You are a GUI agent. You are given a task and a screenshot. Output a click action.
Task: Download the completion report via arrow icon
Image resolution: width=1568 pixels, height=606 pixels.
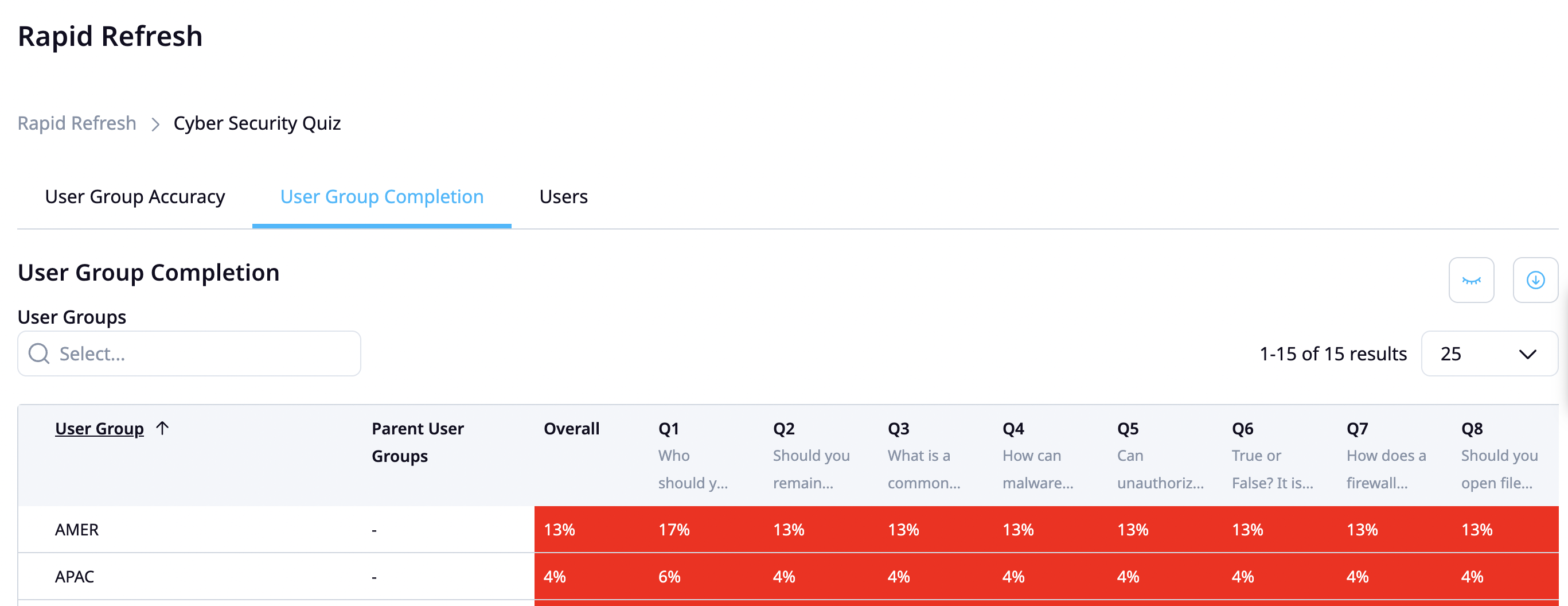tap(1535, 280)
